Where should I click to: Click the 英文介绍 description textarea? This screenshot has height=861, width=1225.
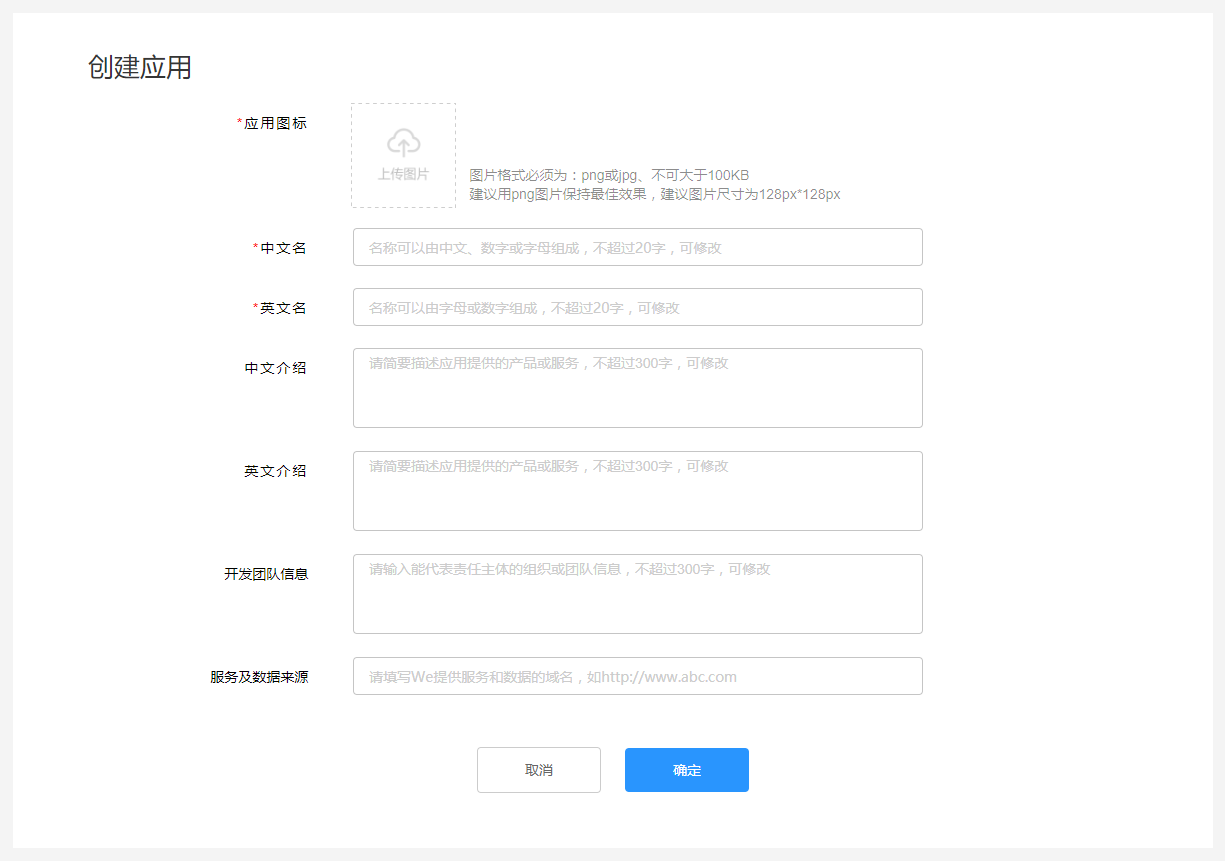[x=637, y=490]
